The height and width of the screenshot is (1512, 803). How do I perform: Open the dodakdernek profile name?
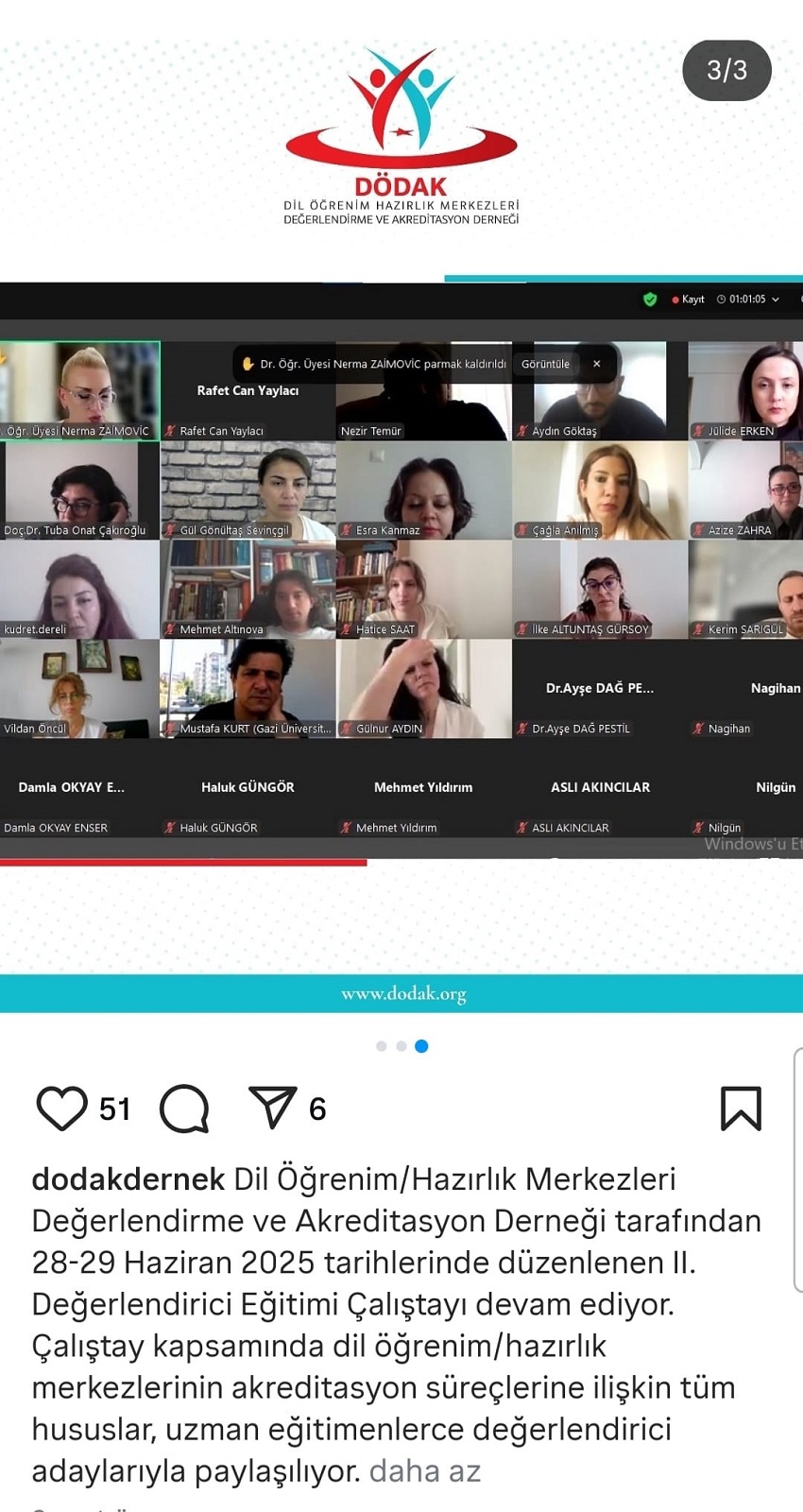128,1179
